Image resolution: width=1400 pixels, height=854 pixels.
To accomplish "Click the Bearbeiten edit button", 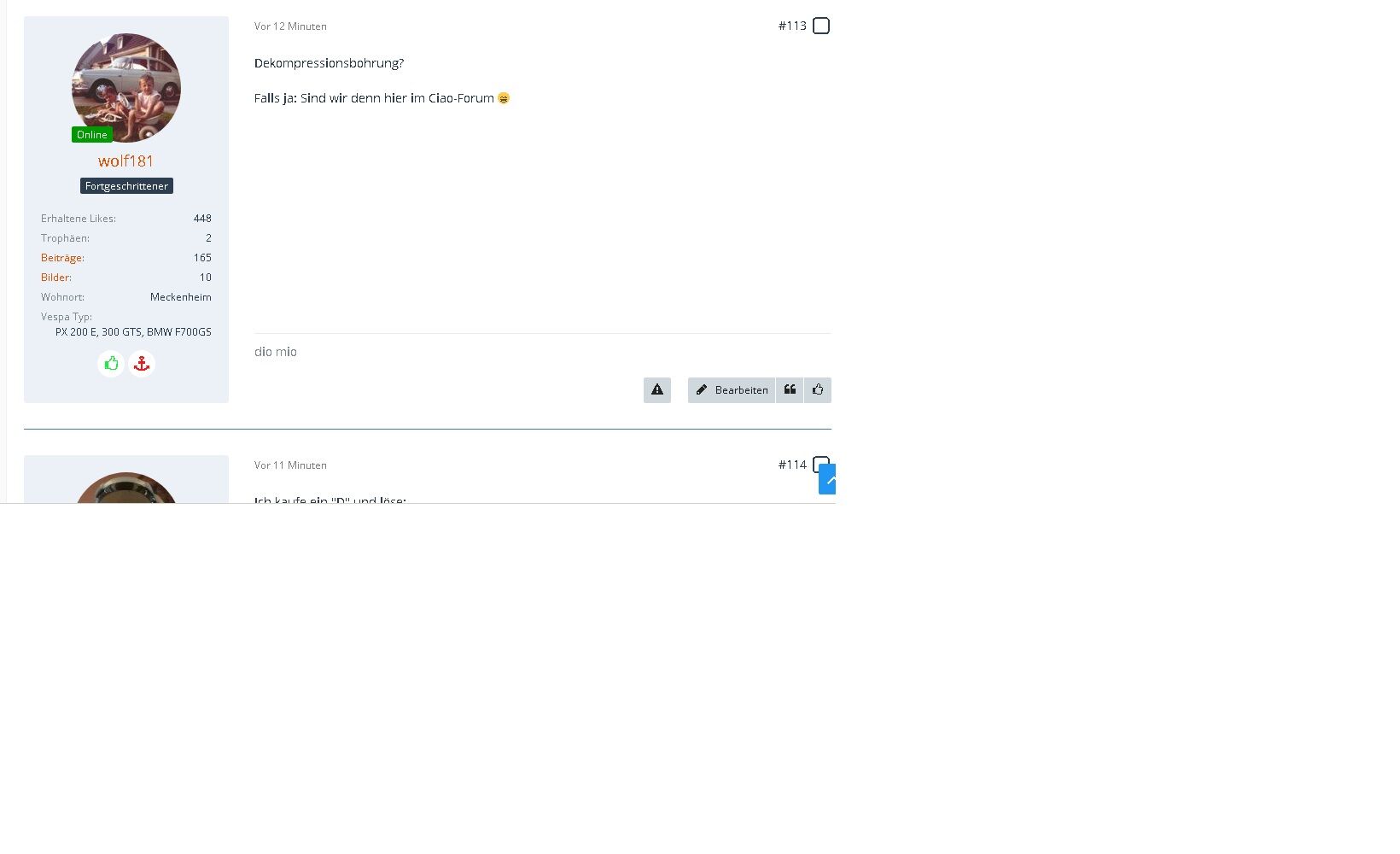I will click(x=732, y=389).
